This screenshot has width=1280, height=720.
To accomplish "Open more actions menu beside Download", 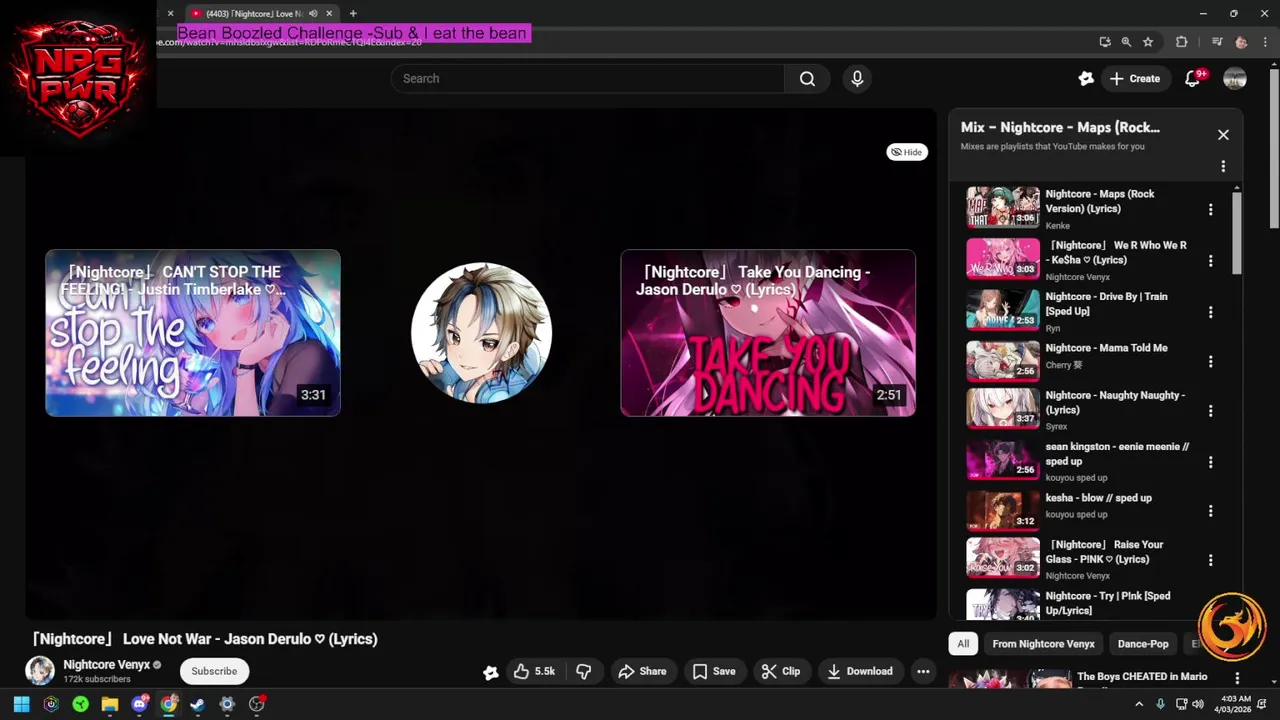I will coord(923,672).
